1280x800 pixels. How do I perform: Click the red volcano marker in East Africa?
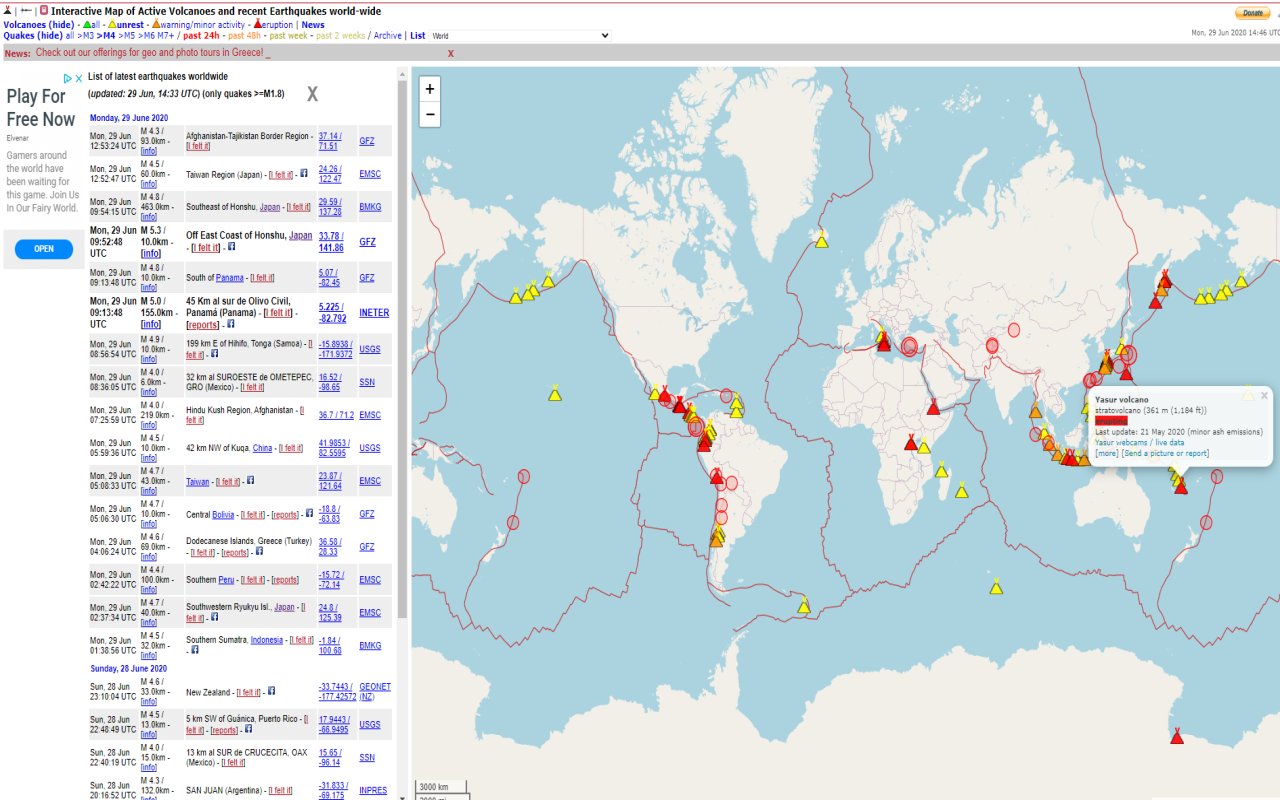point(933,406)
